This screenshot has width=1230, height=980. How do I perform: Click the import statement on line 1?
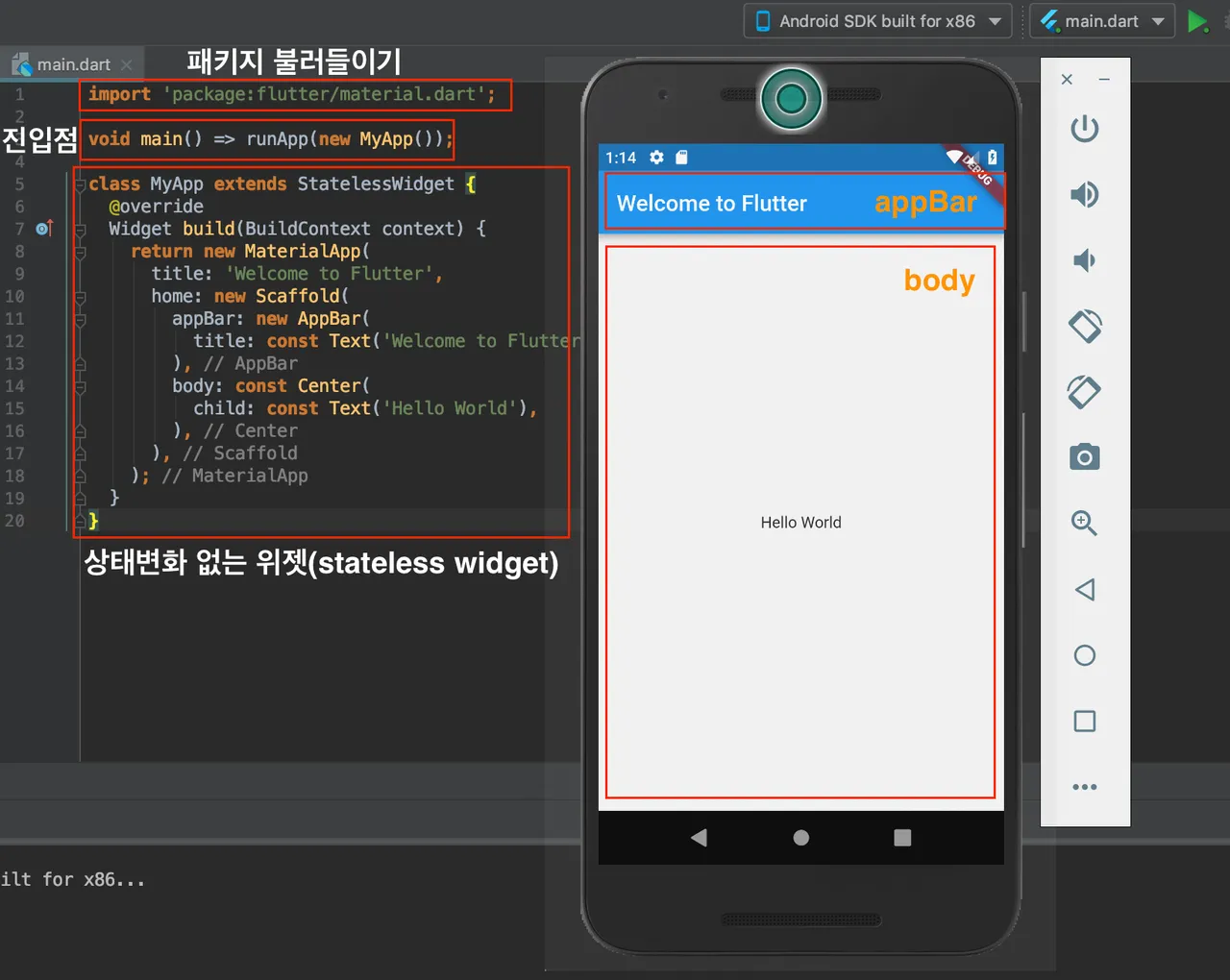click(x=292, y=94)
